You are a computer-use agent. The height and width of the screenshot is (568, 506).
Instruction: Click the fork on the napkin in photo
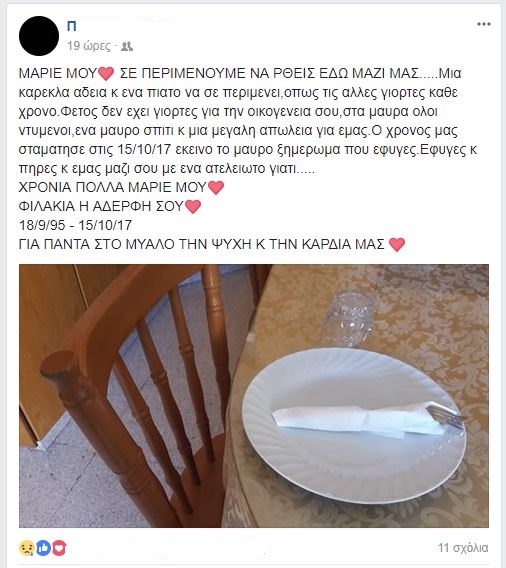click(446, 415)
